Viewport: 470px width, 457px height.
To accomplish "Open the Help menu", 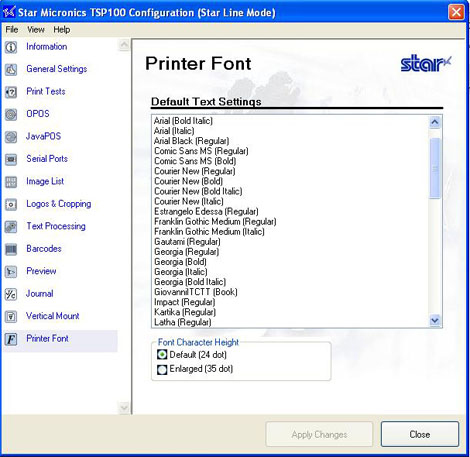I will click(x=62, y=30).
